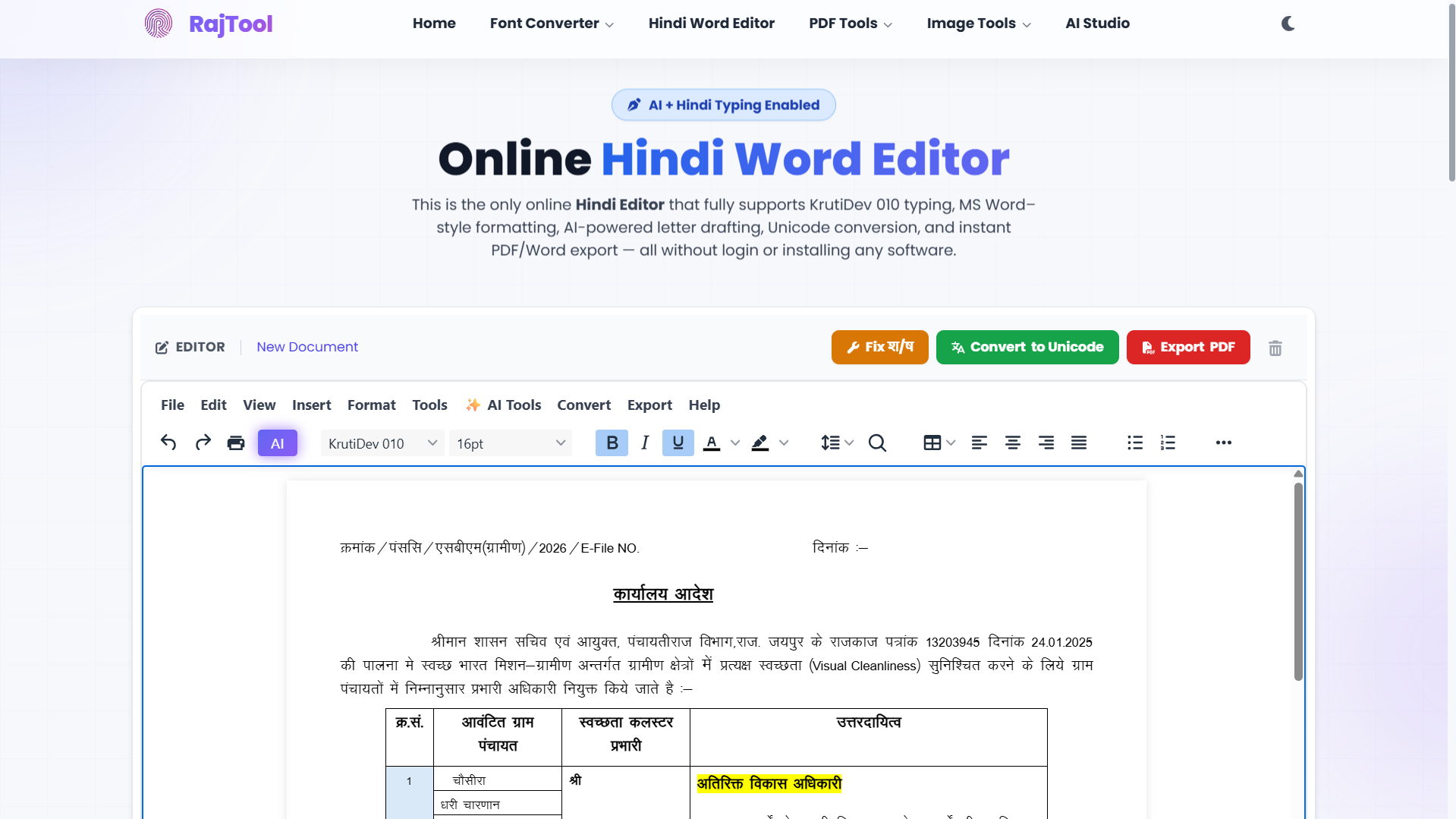The height and width of the screenshot is (819, 1456).
Task: Open the Insert menu
Action: (312, 405)
